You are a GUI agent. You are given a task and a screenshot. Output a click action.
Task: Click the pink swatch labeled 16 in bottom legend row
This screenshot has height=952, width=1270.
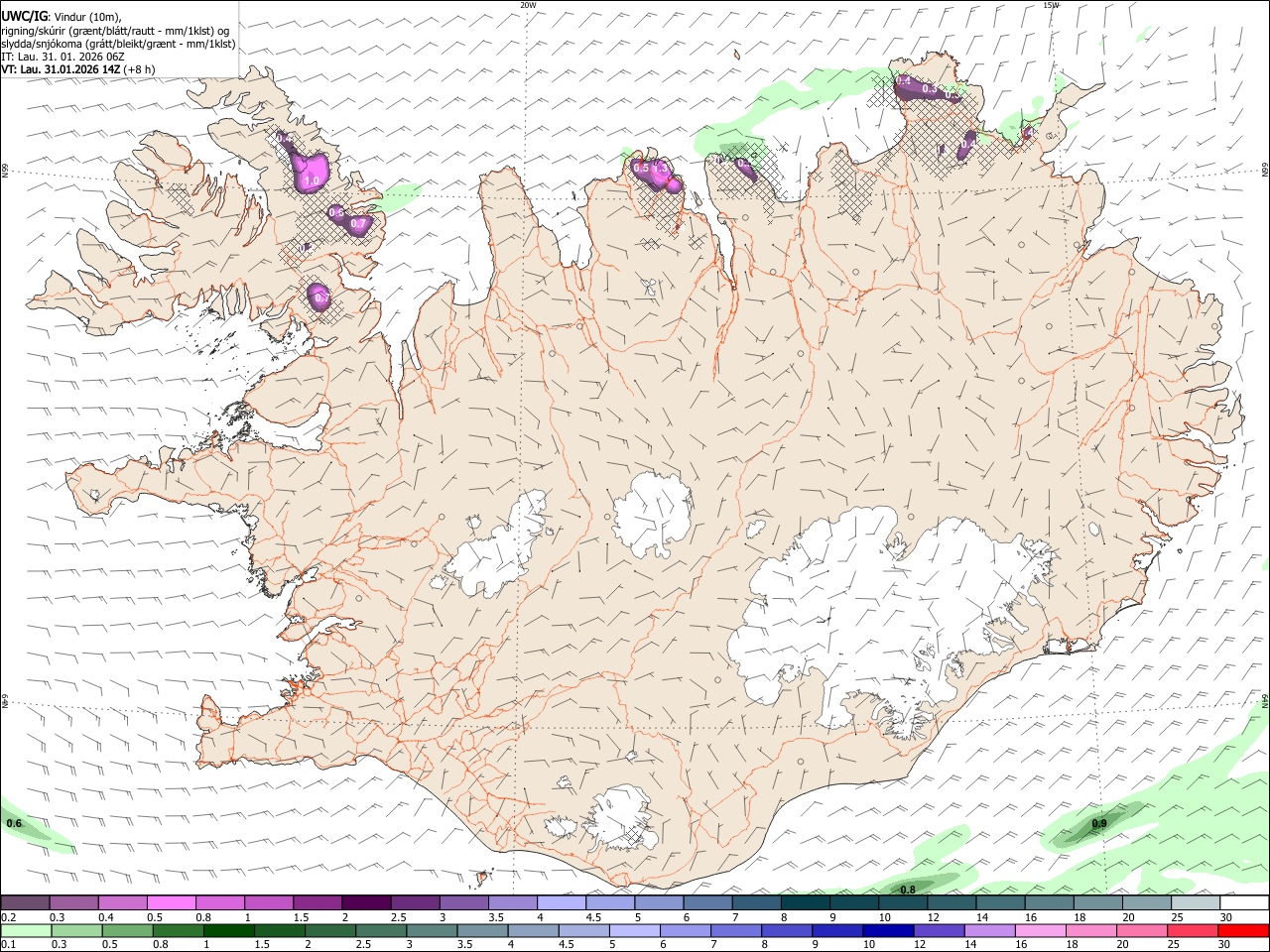1040,931
